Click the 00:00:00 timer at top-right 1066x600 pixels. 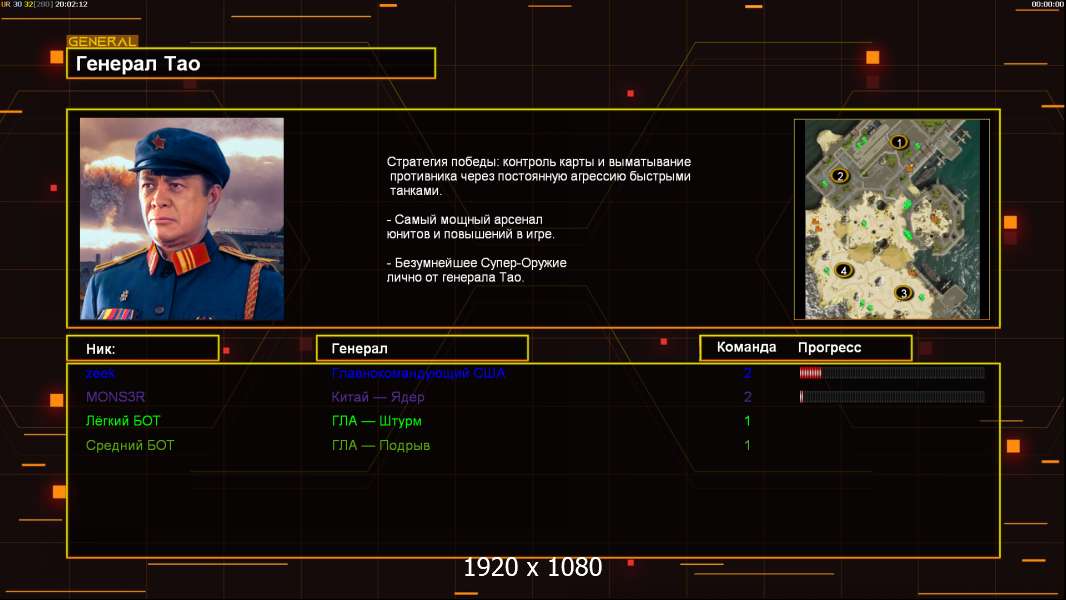[1048, 4]
